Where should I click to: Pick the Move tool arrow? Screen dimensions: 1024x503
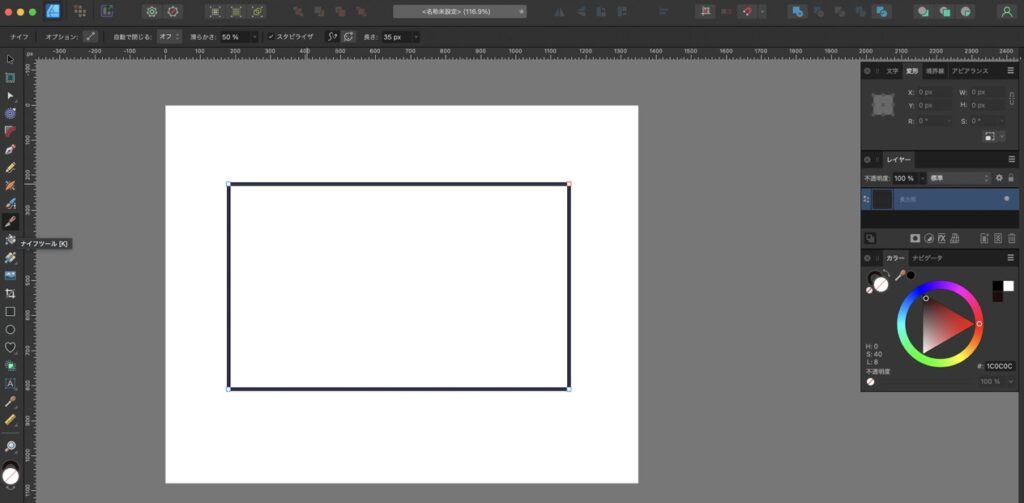10,59
